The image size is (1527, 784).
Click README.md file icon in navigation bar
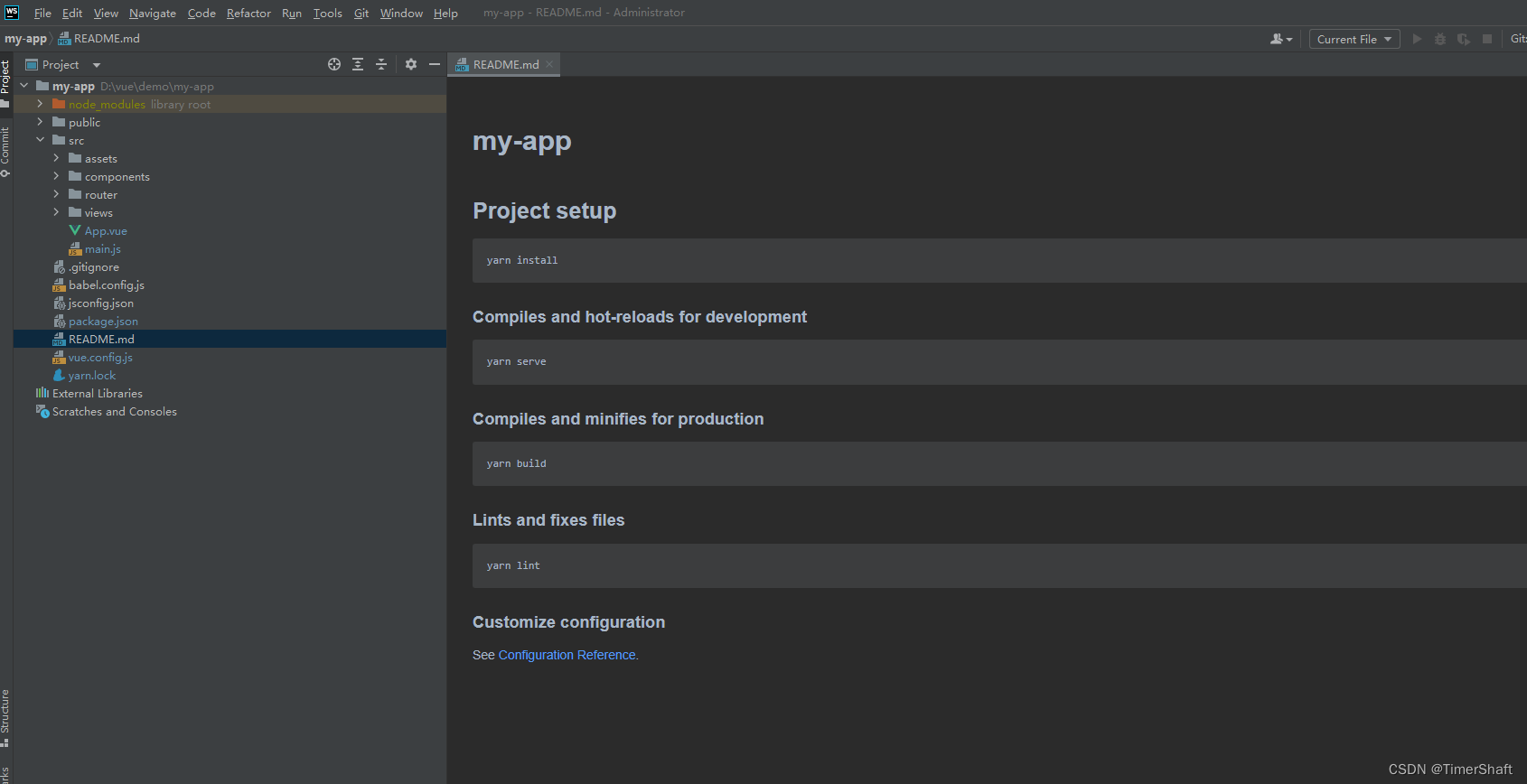point(64,39)
